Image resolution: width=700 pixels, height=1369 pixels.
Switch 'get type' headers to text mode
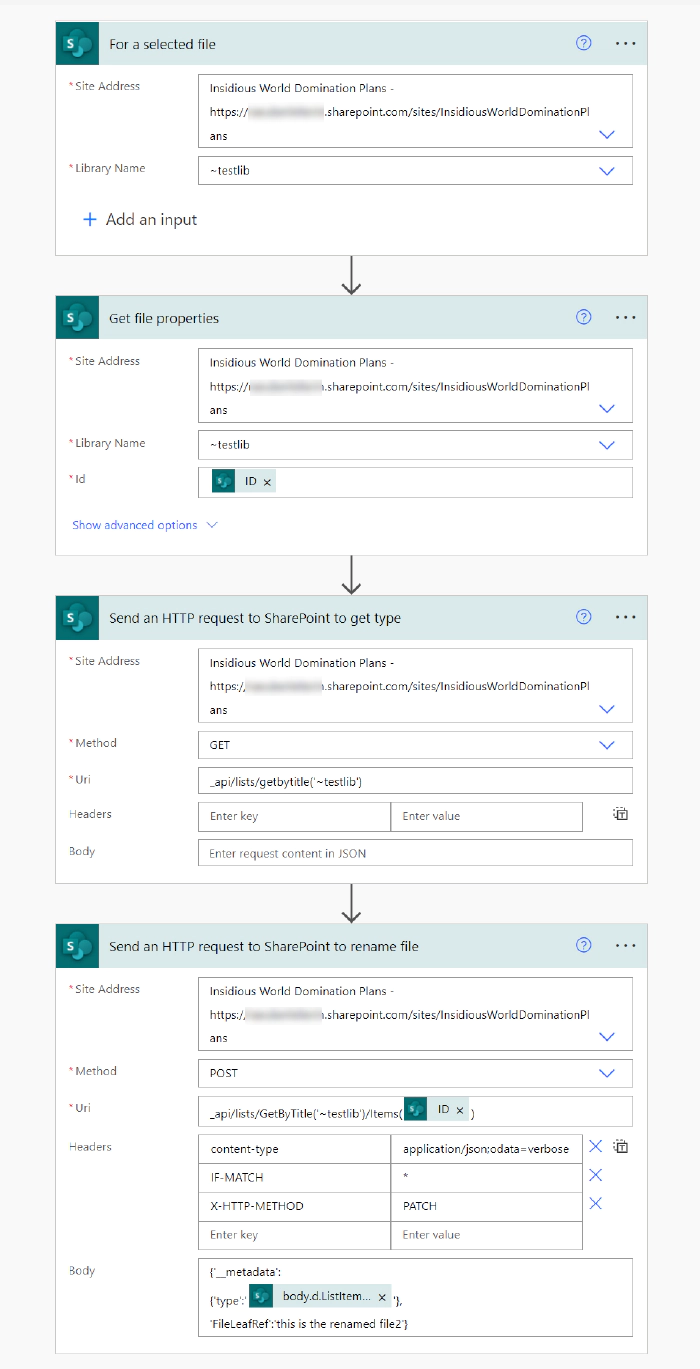click(x=621, y=814)
